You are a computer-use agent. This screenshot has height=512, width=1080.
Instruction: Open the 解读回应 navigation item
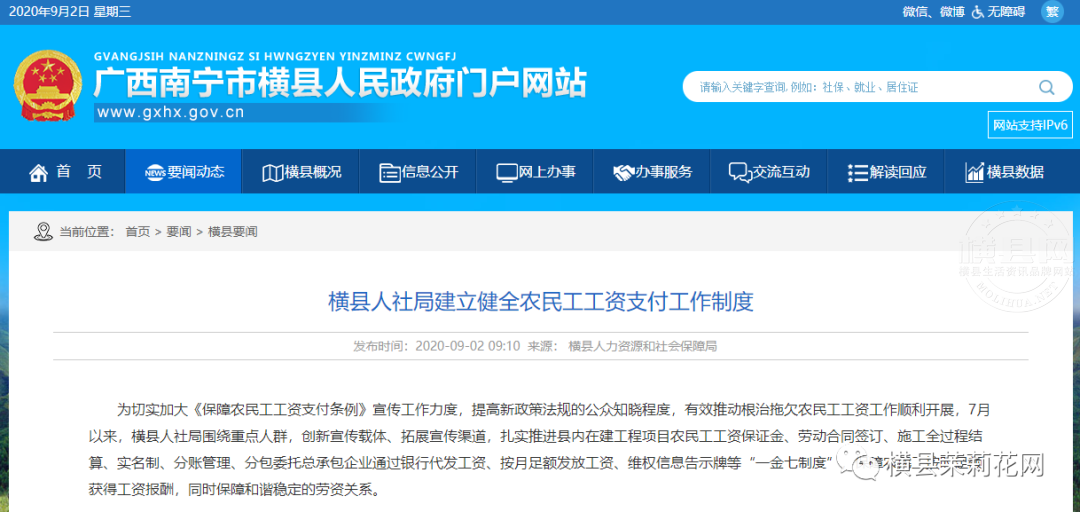886,172
